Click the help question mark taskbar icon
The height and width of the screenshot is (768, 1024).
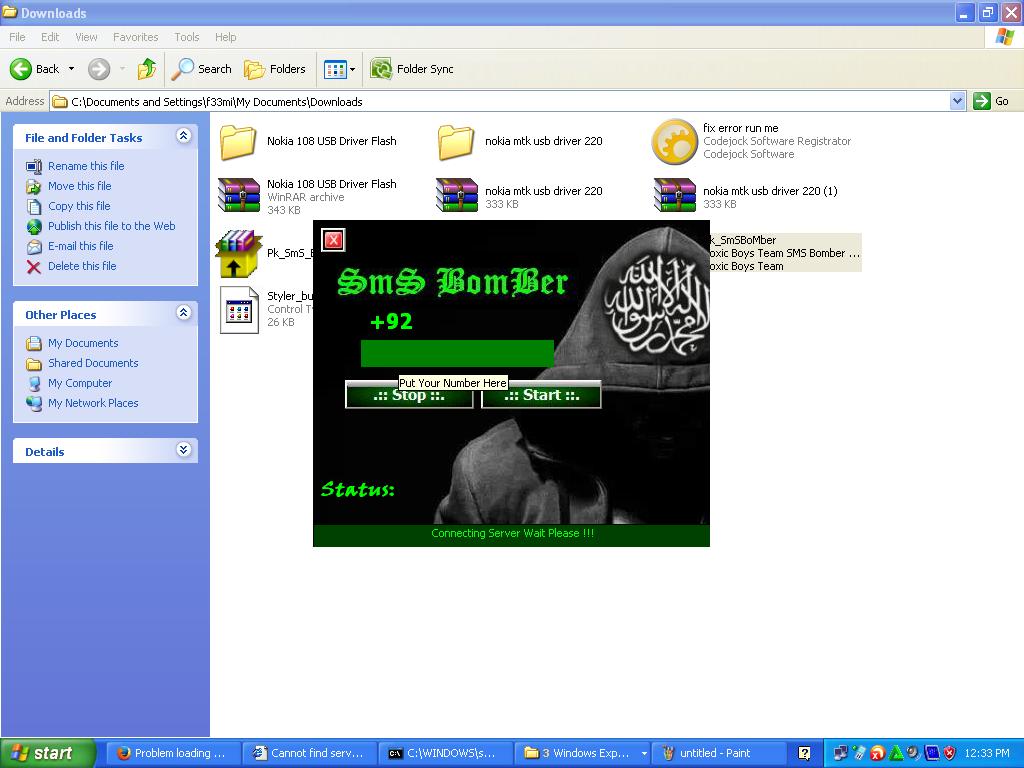point(805,753)
